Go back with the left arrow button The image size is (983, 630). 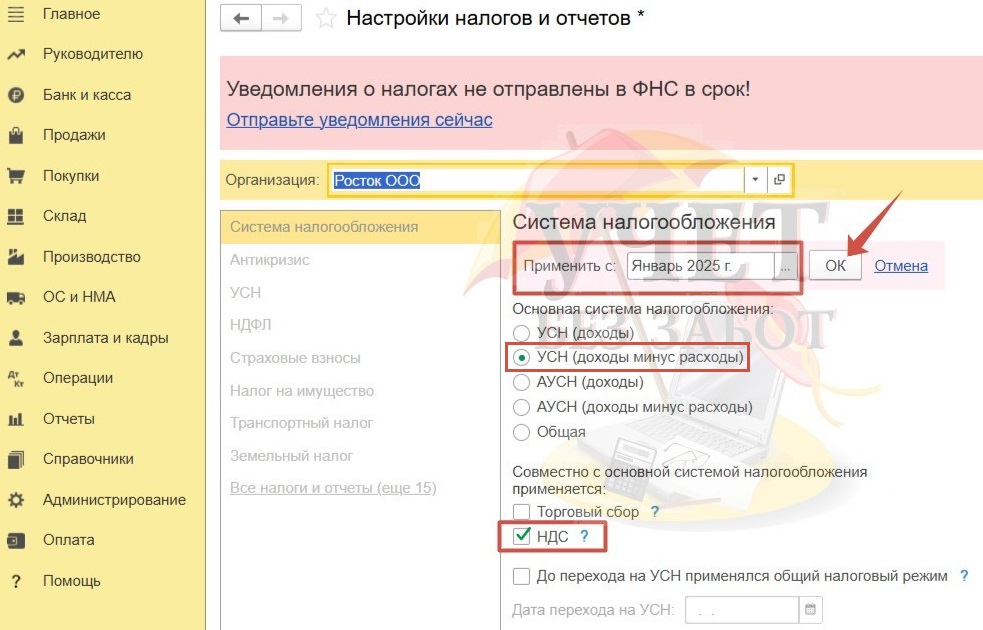[x=241, y=18]
